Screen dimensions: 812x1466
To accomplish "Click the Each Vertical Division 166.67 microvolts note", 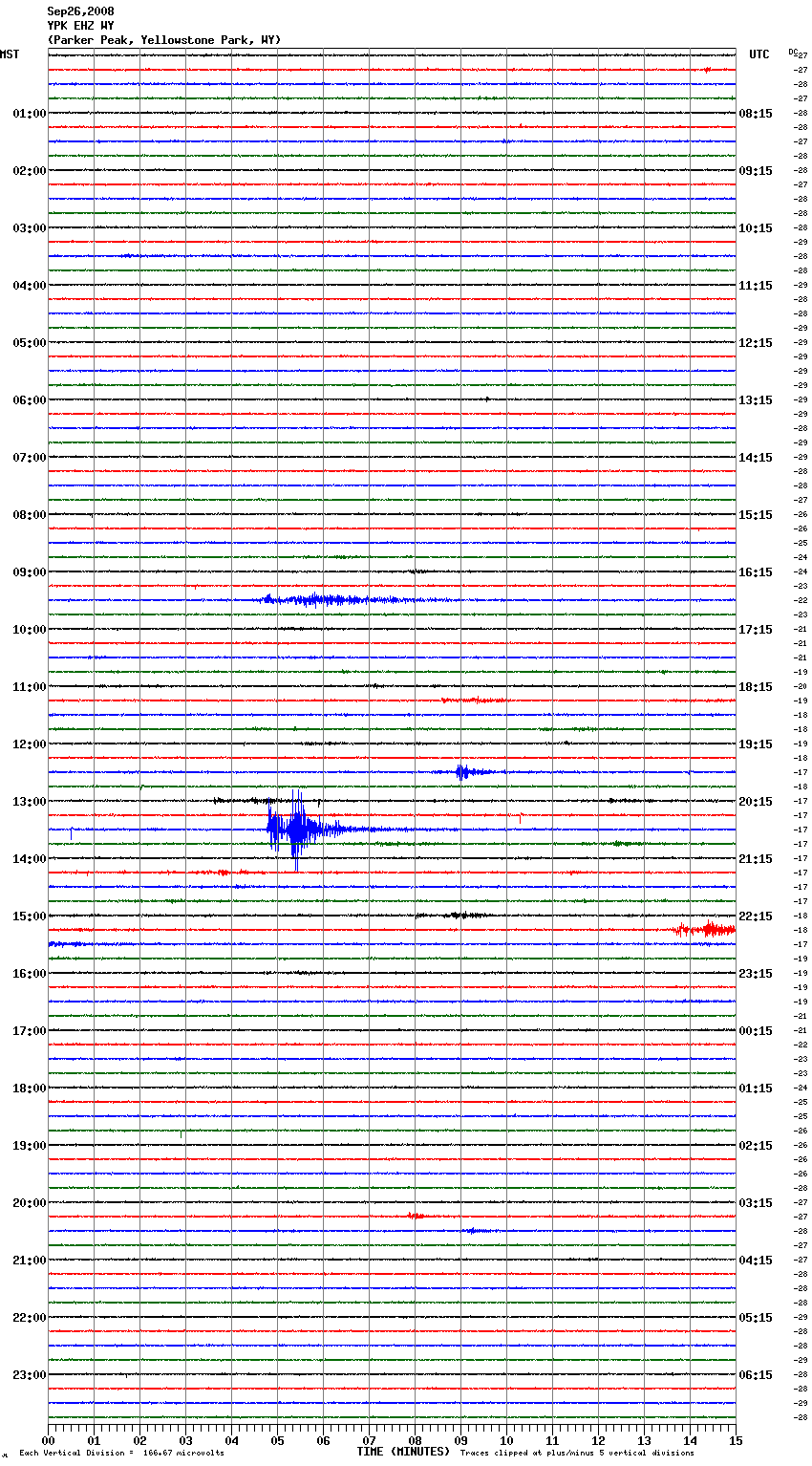I will (121, 1454).
